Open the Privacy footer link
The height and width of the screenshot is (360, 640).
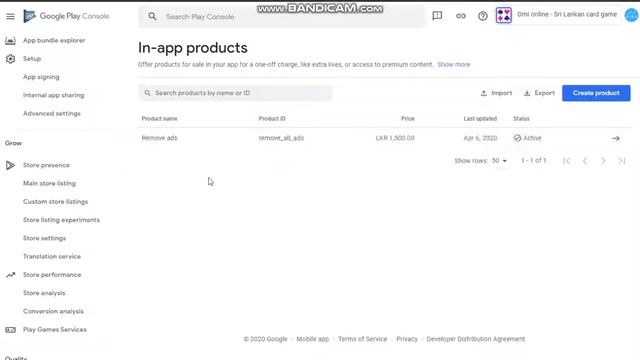[x=407, y=339]
